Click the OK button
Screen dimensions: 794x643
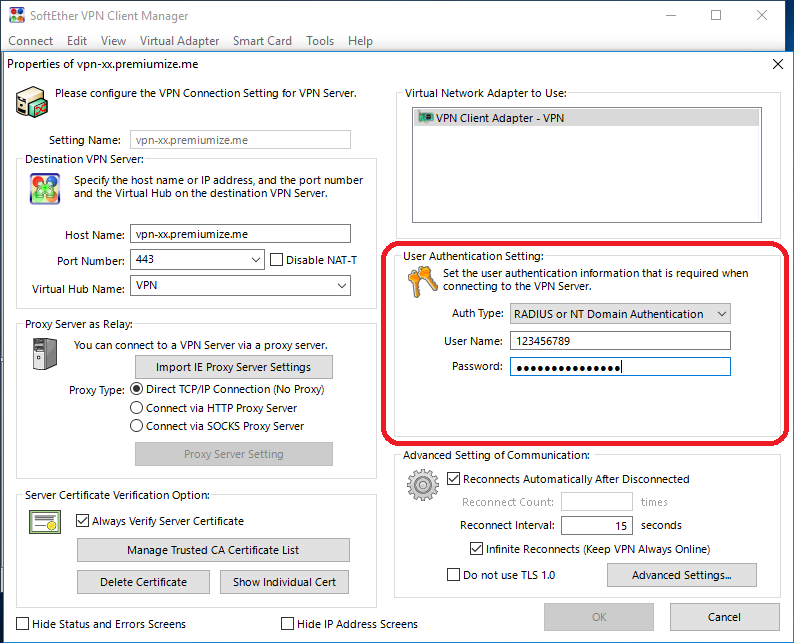pos(599,617)
